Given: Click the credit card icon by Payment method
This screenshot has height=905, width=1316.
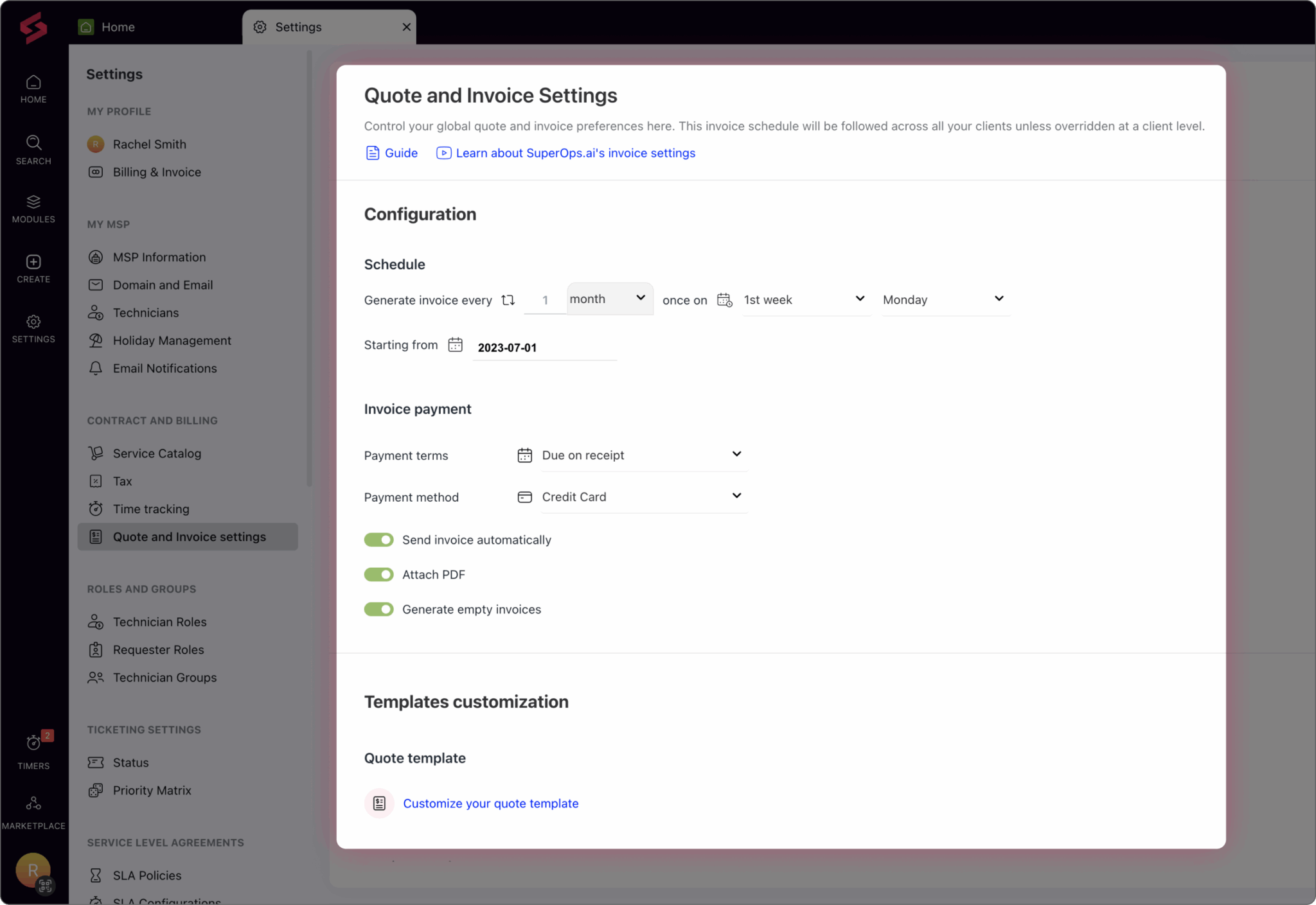Looking at the screenshot, I should pyautogui.click(x=525, y=497).
